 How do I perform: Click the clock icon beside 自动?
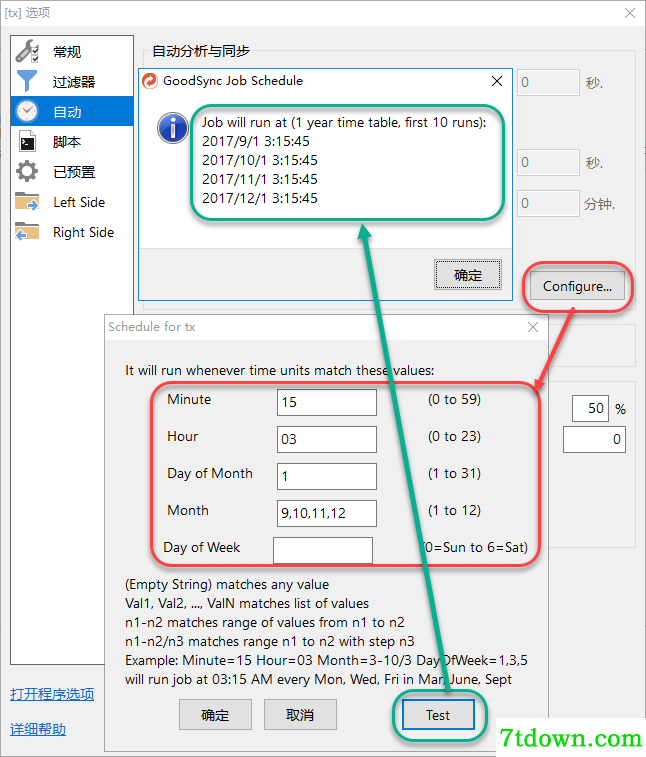[x=27, y=111]
